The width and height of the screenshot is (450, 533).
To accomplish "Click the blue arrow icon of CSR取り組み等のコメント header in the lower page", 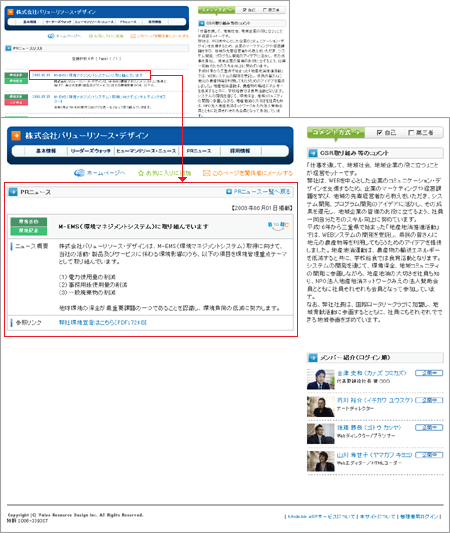I will tap(313, 153).
